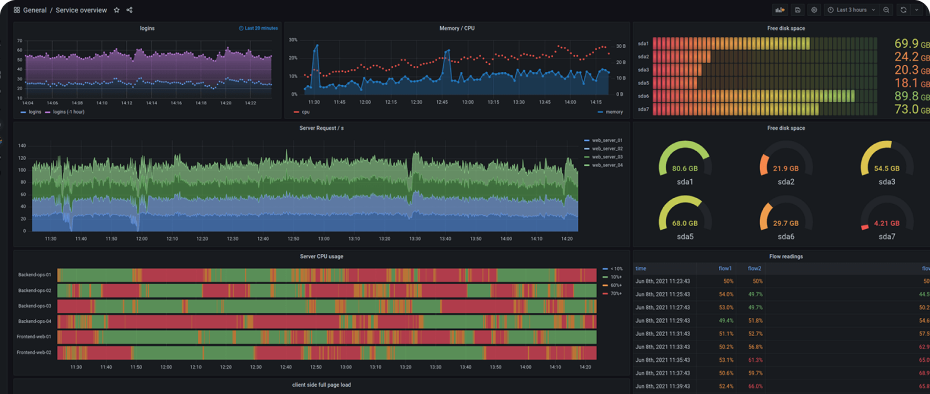
Task: Open the Server CPU usage panel menu
Action: point(321,256)
